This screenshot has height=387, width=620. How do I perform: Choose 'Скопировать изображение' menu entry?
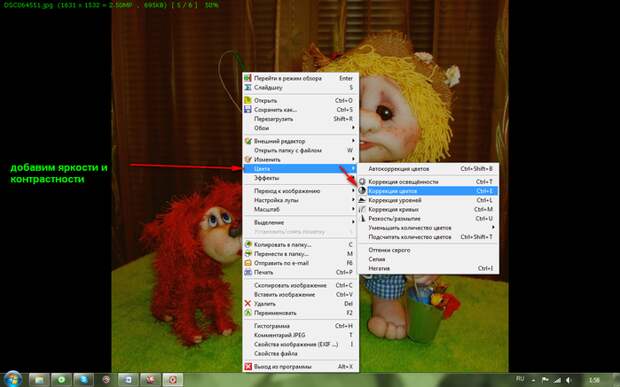(301, 285)
